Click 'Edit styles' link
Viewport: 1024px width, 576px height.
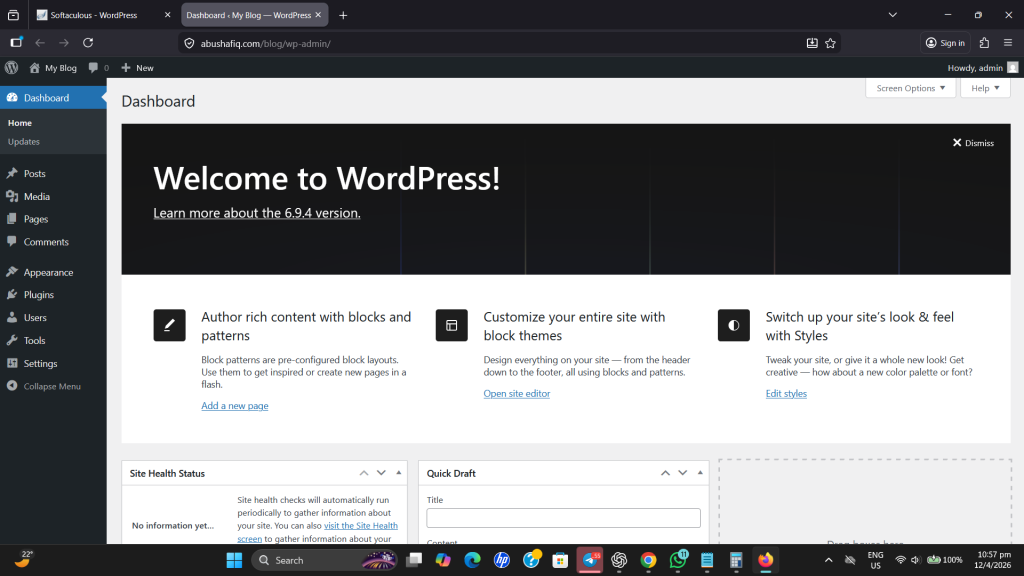click(x=786, y=394)
